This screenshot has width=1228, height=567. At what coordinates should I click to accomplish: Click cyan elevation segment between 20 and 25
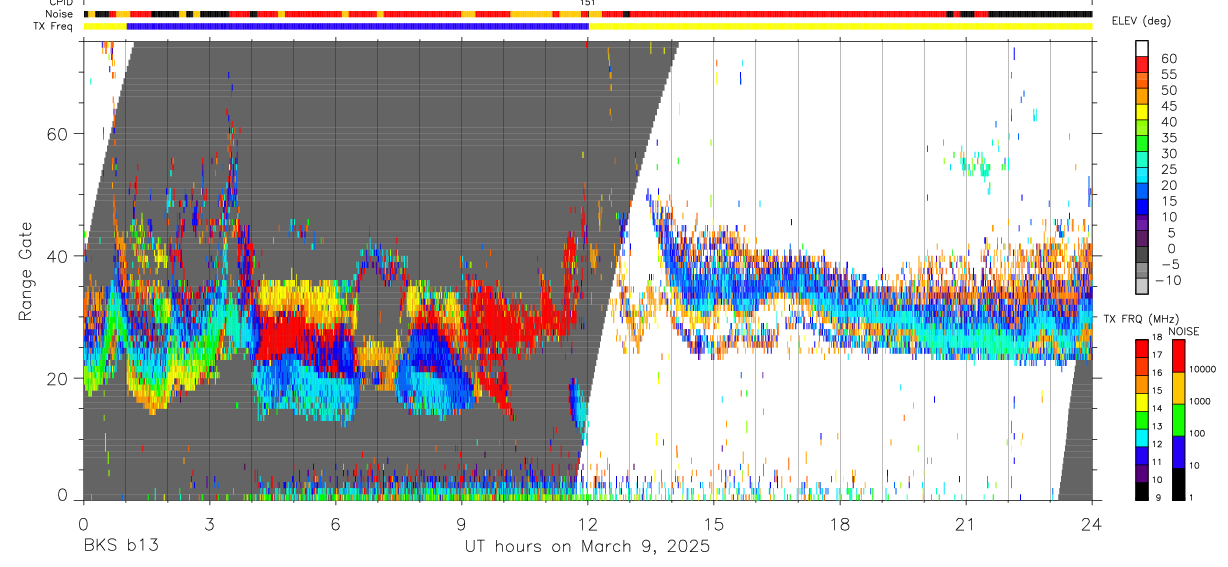(x=1143, y=177)
